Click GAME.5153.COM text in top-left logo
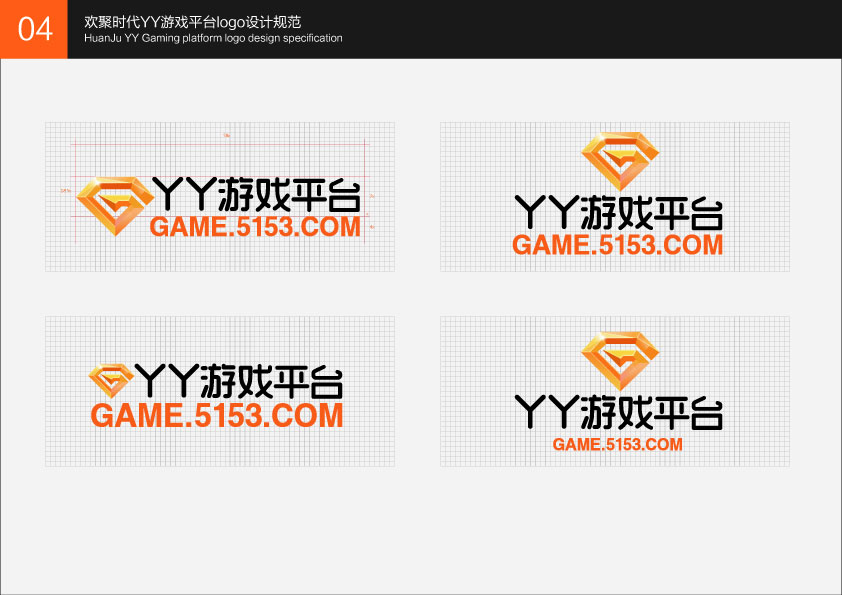 (255, 227)
